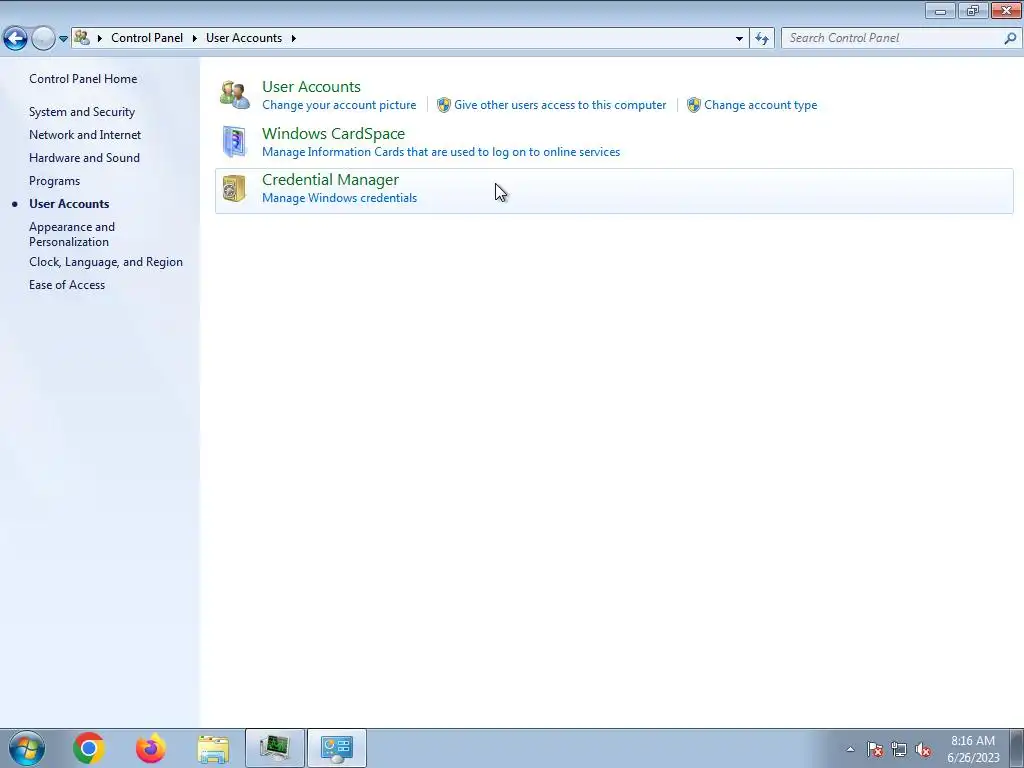Launch Firefox from taskbar
This screenshot has height=768, width=1024.
(151, 748)
